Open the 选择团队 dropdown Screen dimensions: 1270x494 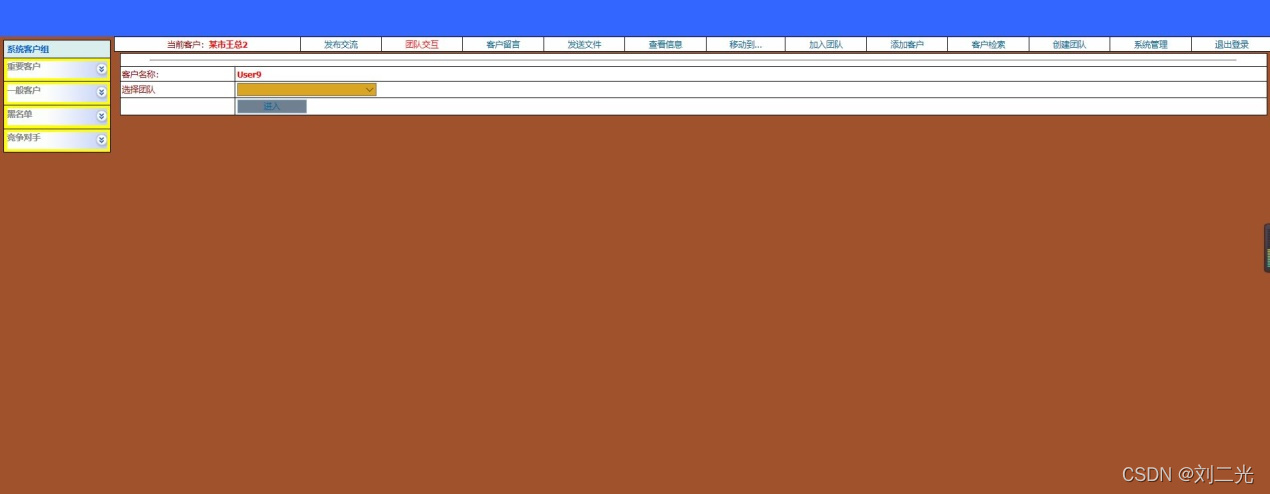306,89
